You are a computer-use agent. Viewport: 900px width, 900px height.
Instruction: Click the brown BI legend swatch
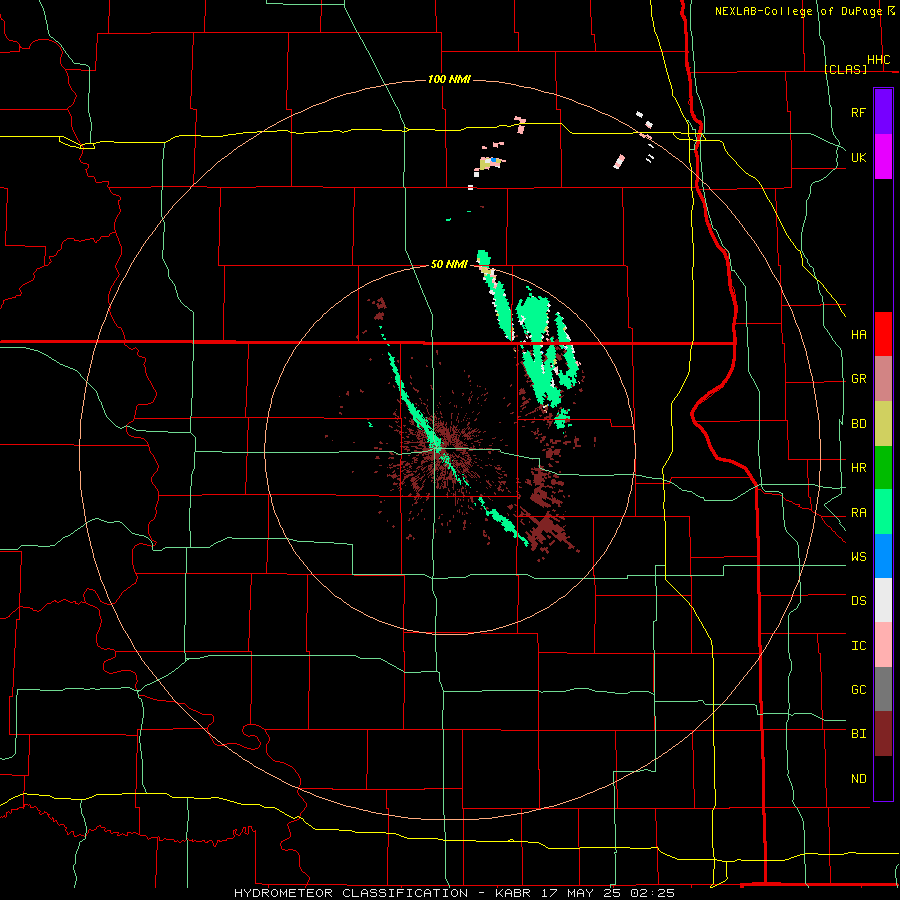click(883, 734)
